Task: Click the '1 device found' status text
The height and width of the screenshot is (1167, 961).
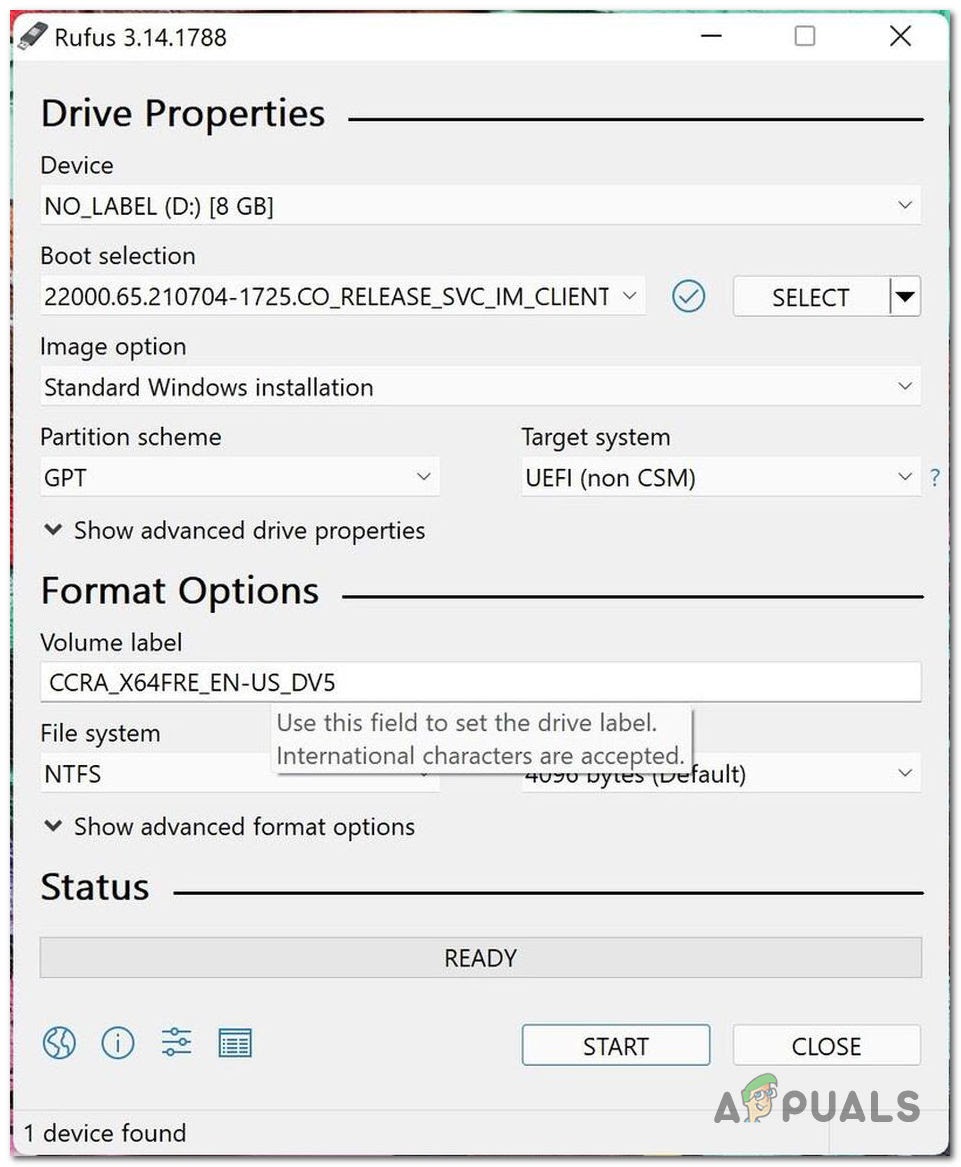Action: pos(105,1133)
